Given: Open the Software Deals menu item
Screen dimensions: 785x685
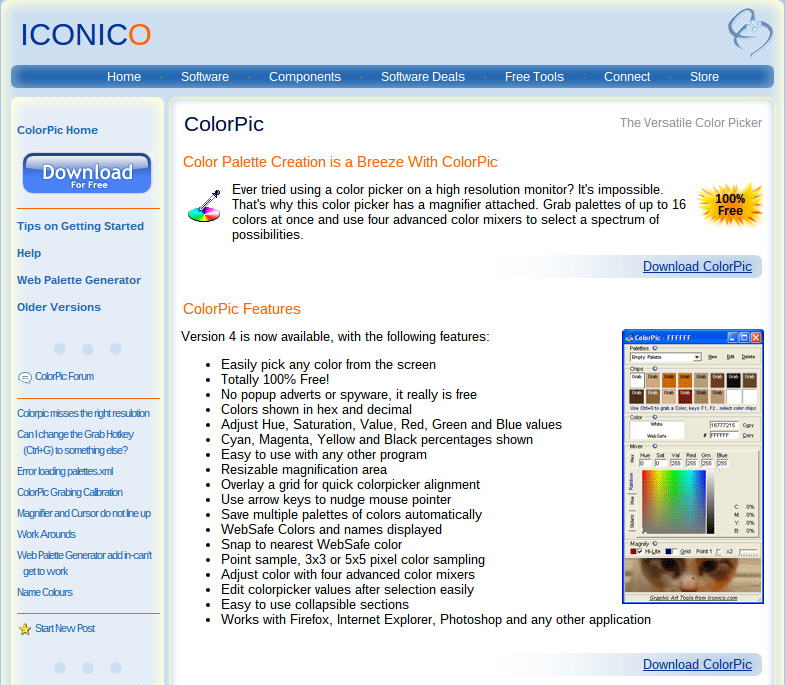Looking at the screenshot, I should coord(423,77).
